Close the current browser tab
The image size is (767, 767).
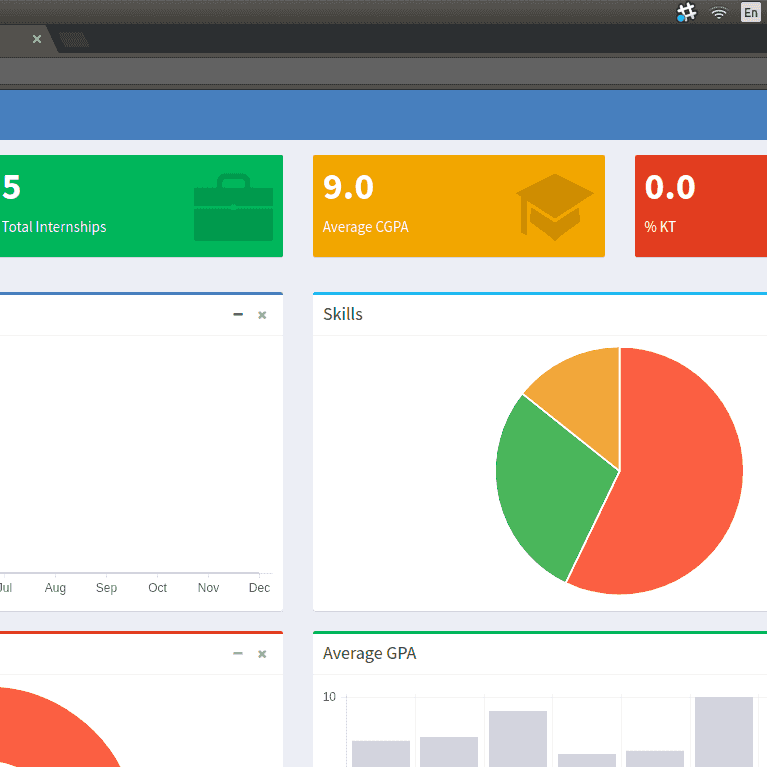(x=37, y=39)
